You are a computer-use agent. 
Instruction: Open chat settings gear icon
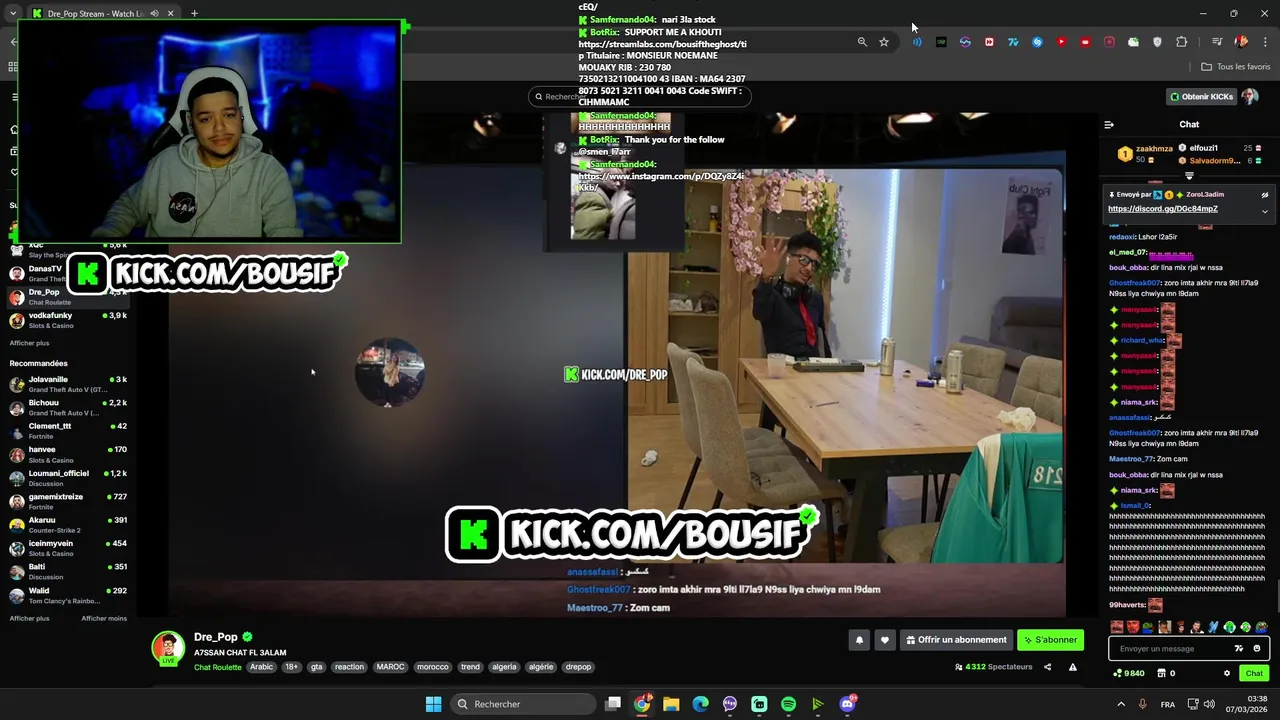click(1227, 673)
